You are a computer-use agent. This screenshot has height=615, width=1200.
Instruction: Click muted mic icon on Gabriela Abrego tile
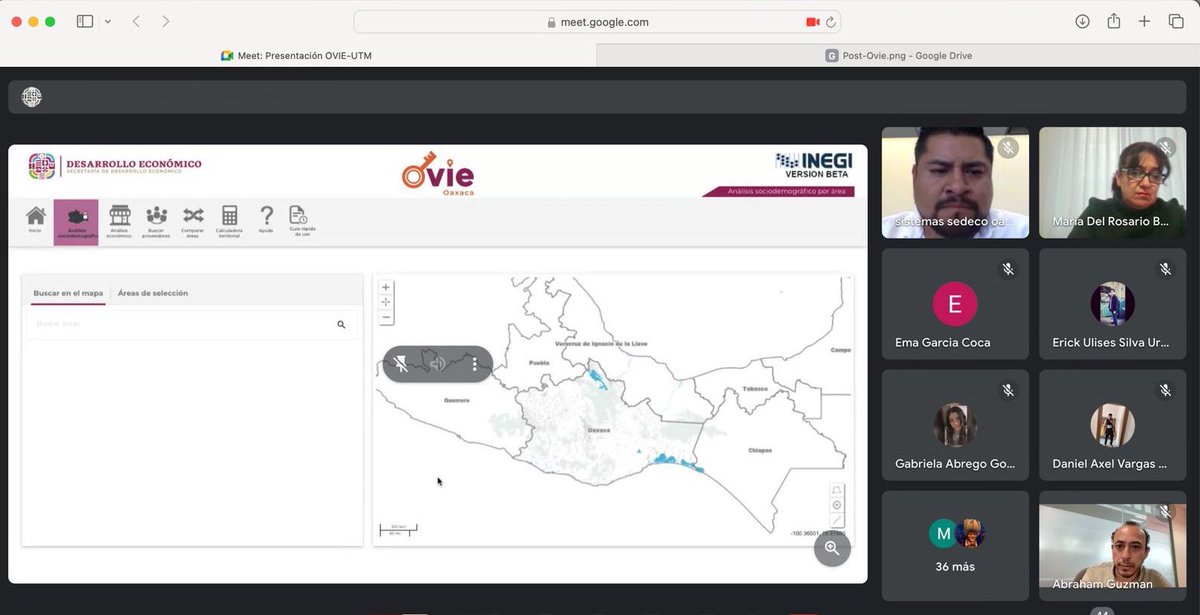click(x=1008, y=390)
